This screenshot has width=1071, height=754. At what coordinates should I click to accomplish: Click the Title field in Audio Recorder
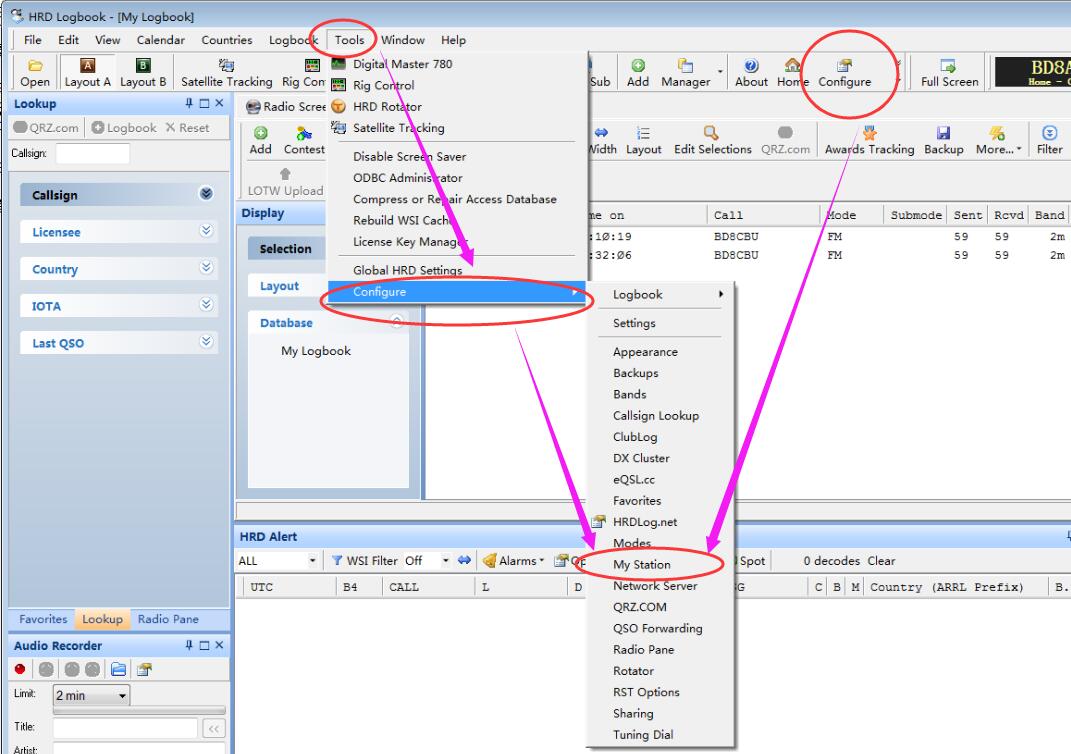(x=125, y=729)
